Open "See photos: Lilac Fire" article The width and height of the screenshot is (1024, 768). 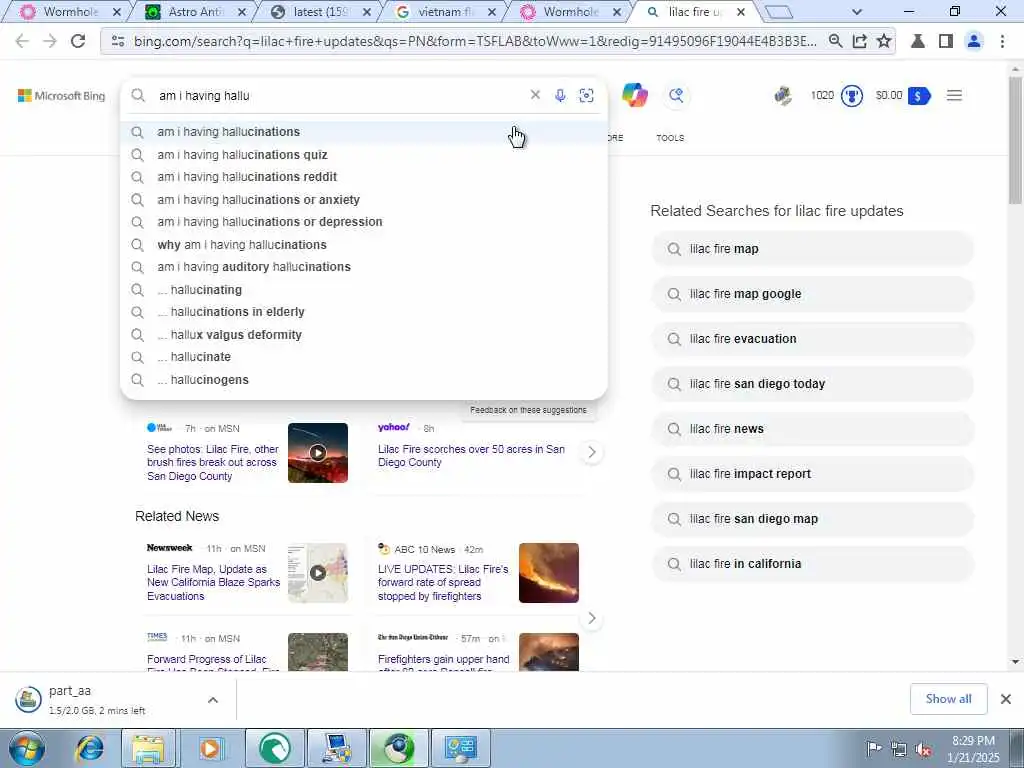213,462
